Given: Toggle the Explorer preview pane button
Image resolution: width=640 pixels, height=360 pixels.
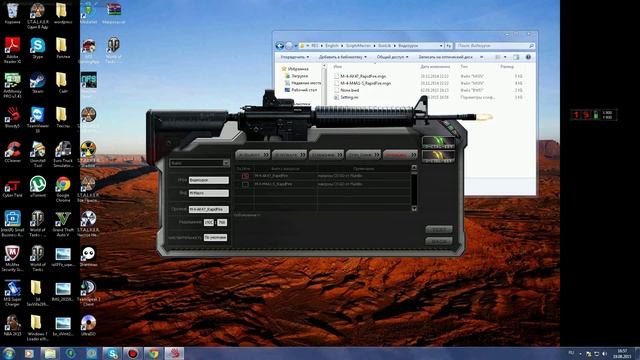Looking at the screenshot, I should 516,57.
